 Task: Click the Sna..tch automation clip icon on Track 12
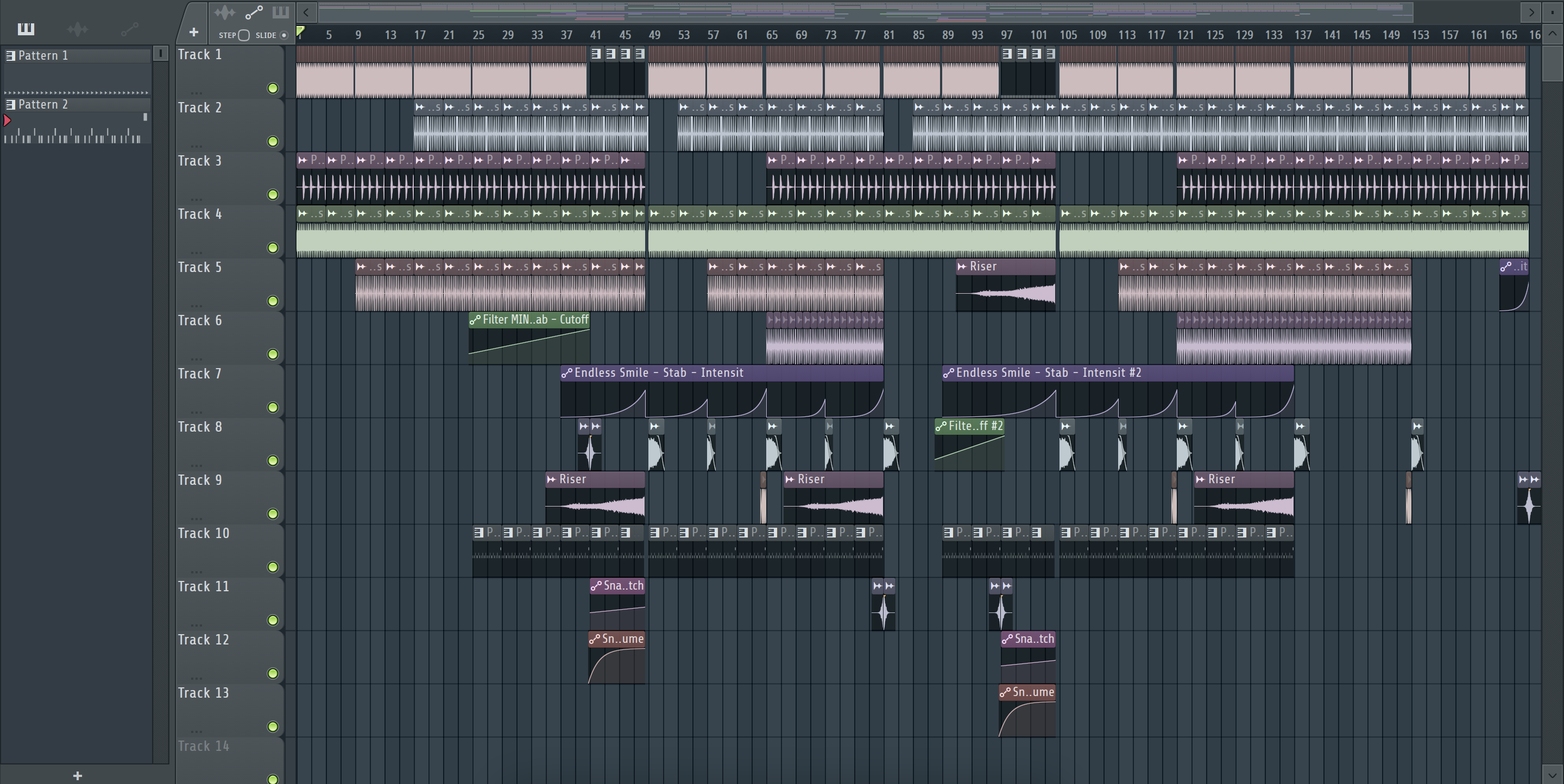pyautogui.click(x=1007, y=639)
